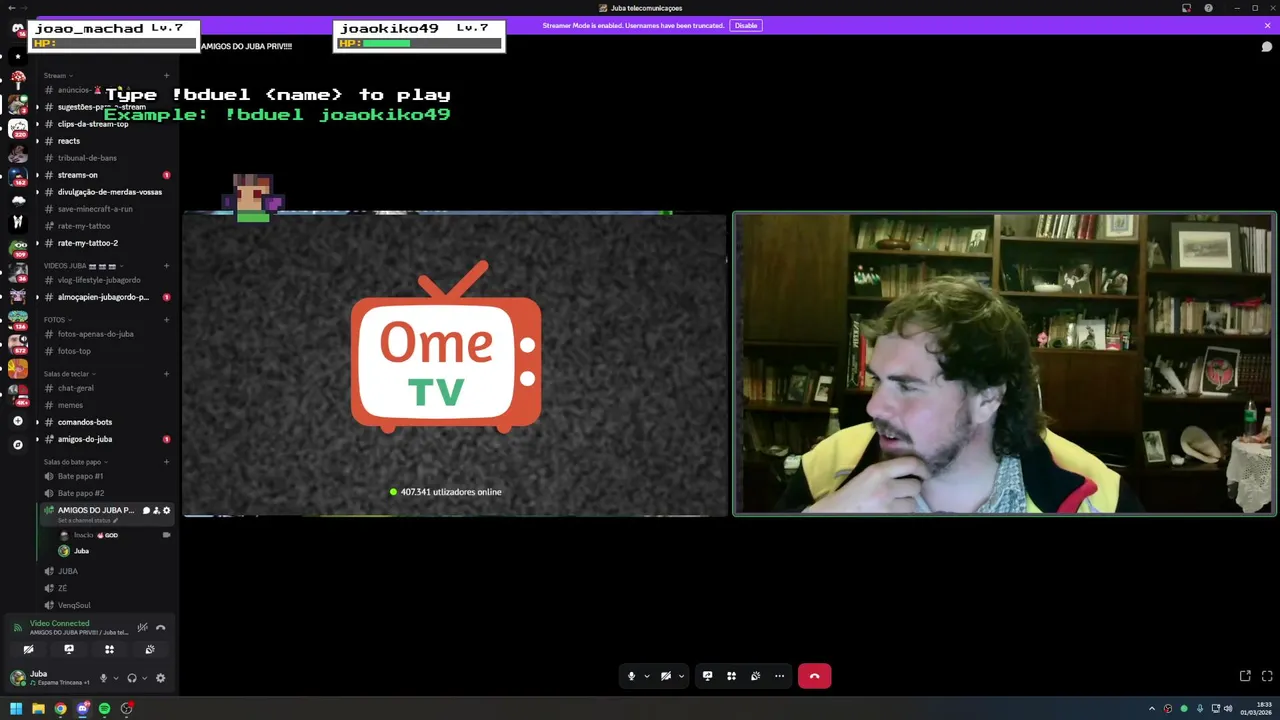Open File Explorer from taskbar

(38, 709)
